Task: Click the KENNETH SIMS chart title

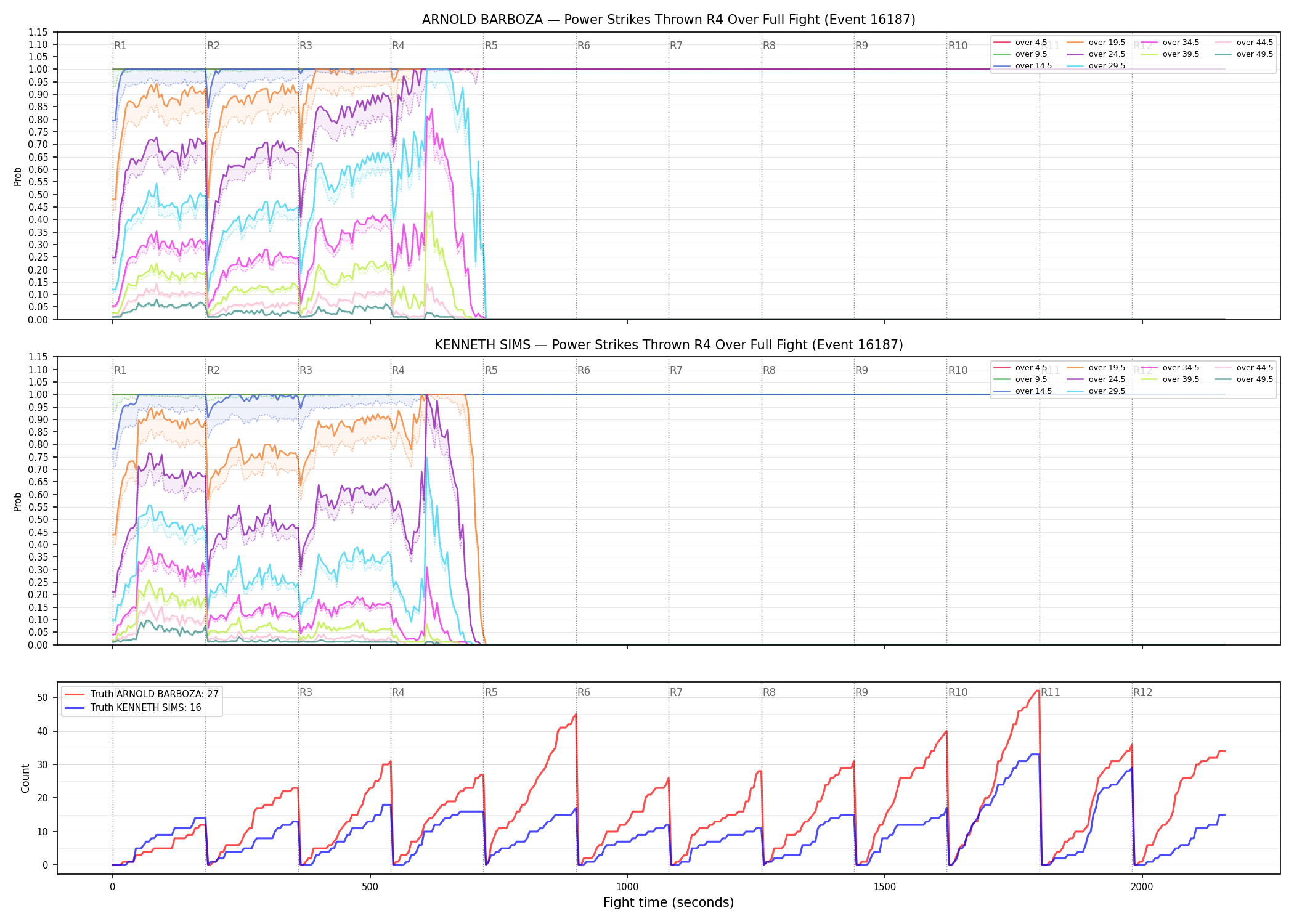Action: coord(669,345)
